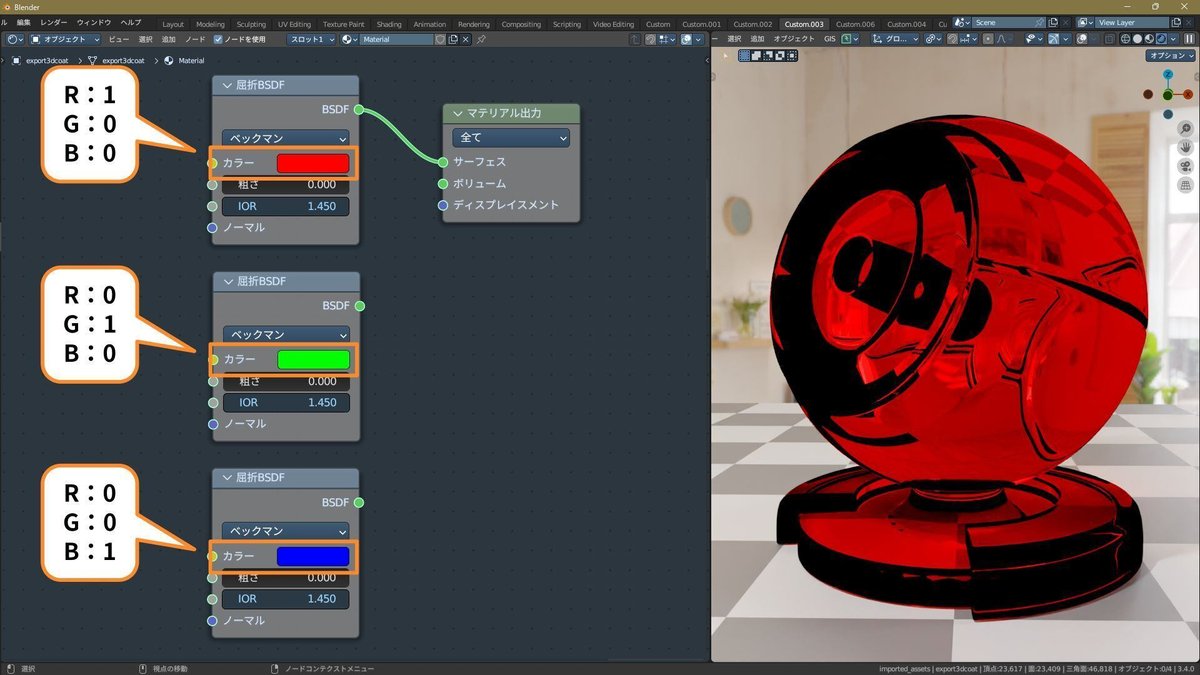This screenshot has height=675, width=1200.
Task: Click the parent node tree arrow icon
Action: [x=635, y=39]
